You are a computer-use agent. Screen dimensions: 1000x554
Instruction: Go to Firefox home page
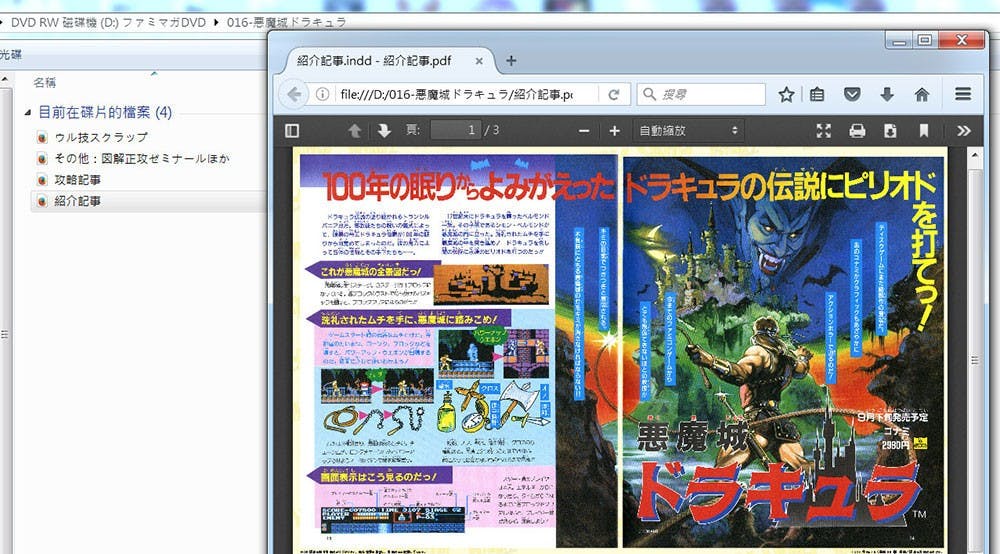click(922, 94)
